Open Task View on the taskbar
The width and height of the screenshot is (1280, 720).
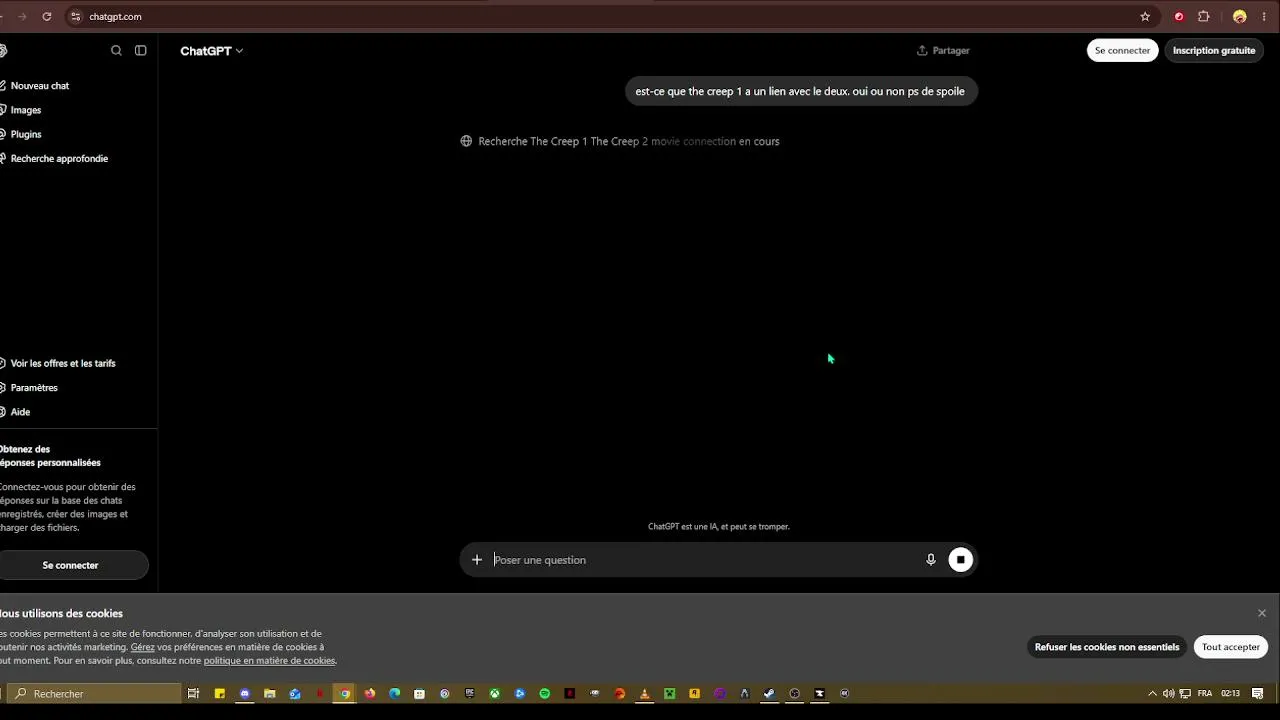(x=193, y=693)
